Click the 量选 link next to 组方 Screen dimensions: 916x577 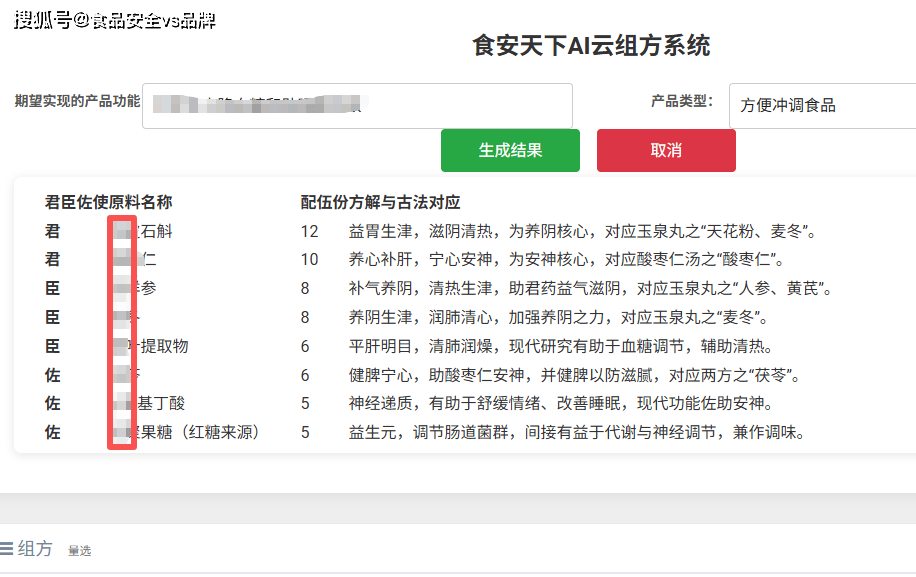point(79,550)
